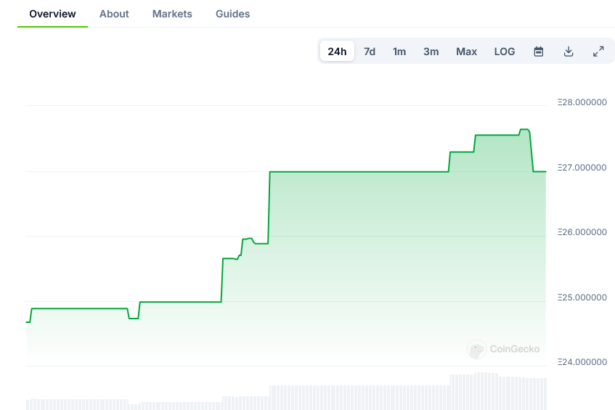Expand the chart to fullscreen

[598, 51]
